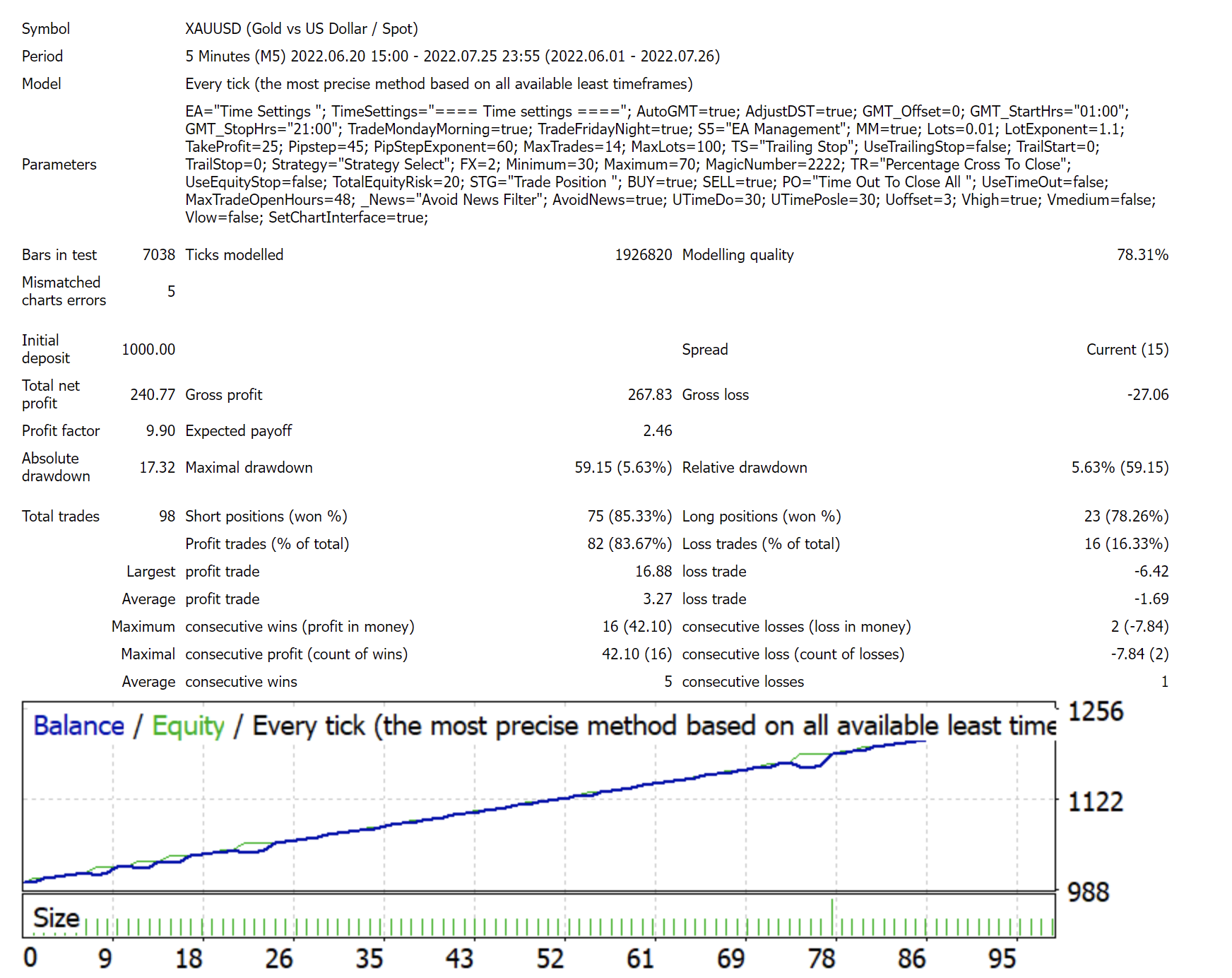Viewport: 1232px width, 978px height.
Task: Click the average consecutive wins value 5
Action: click(668, 682)
